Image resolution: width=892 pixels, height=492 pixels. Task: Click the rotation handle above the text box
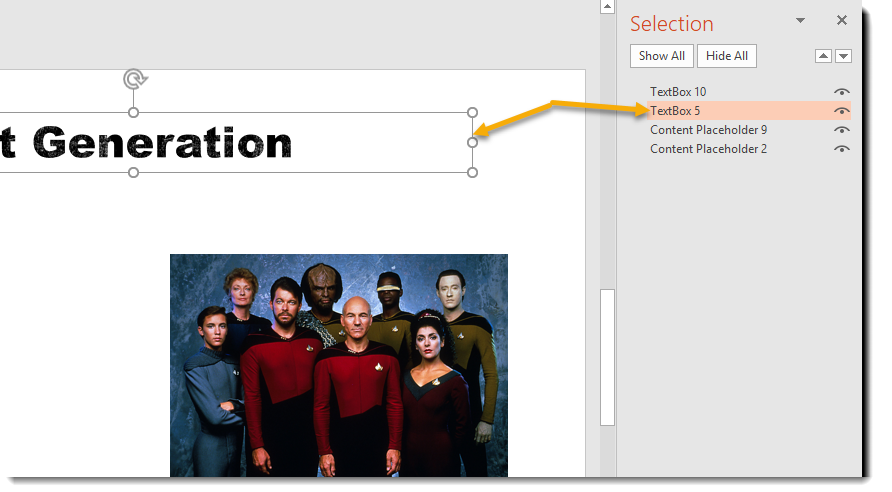(135, 79)
